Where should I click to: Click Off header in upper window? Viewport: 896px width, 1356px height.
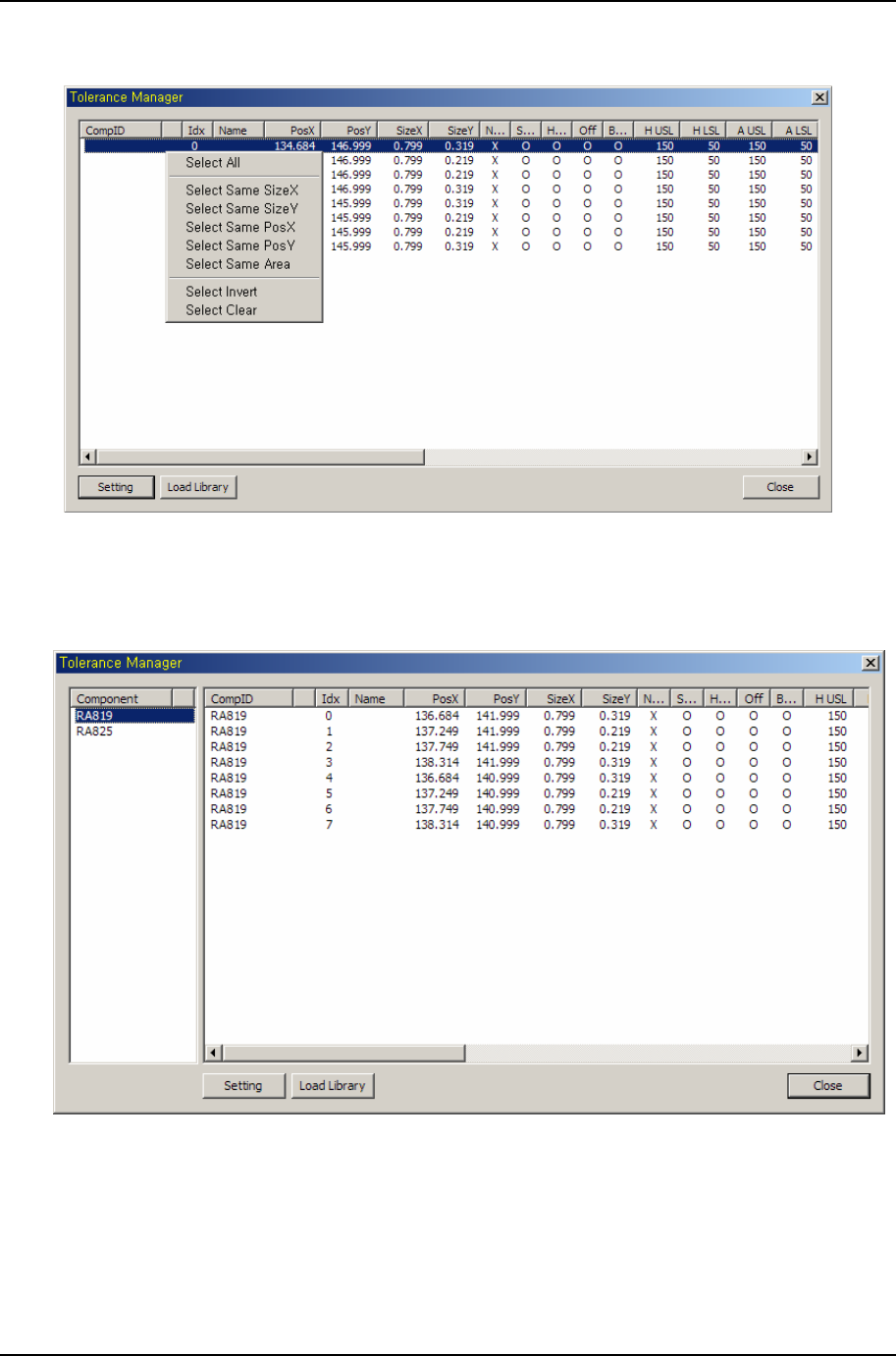click(587, 130)
